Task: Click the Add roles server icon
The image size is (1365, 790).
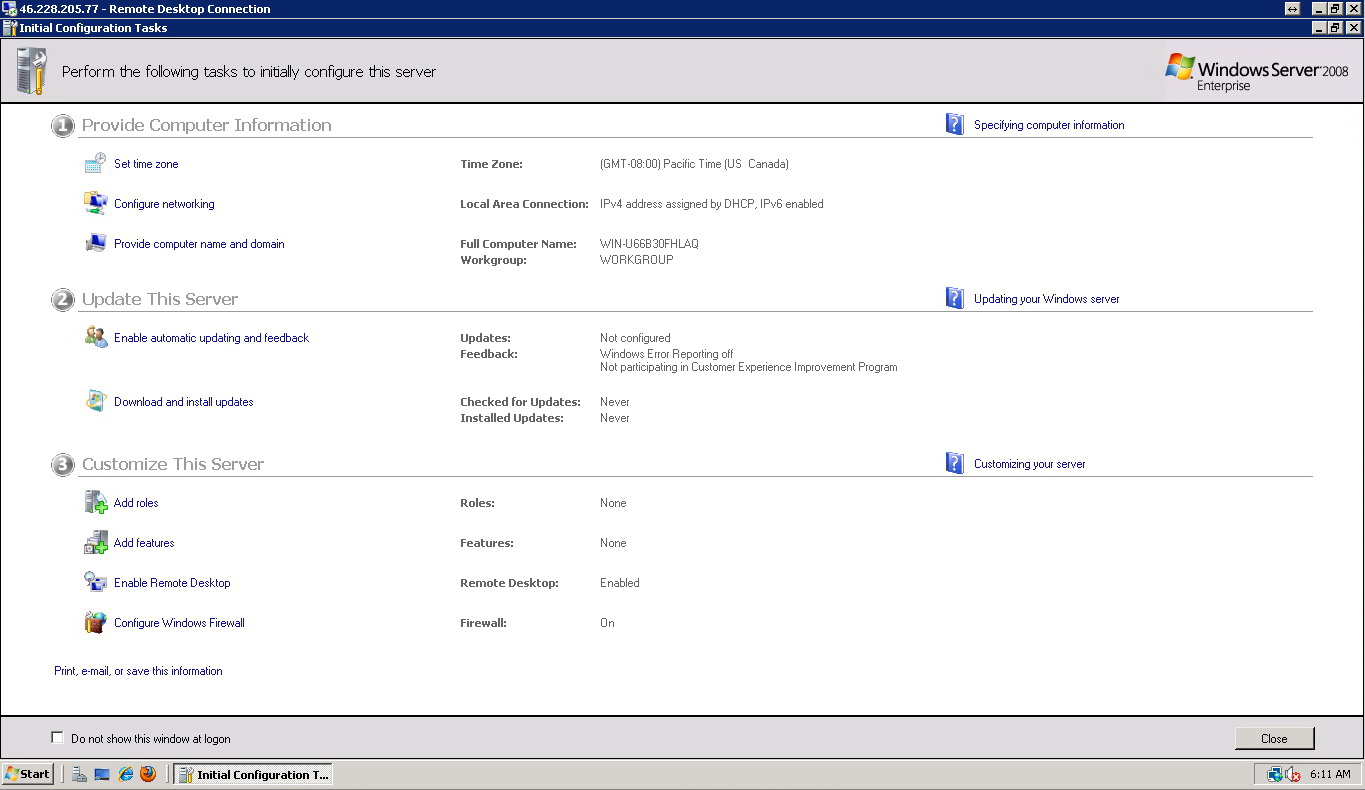Action: pyautogui.click(x=96, y=502)
